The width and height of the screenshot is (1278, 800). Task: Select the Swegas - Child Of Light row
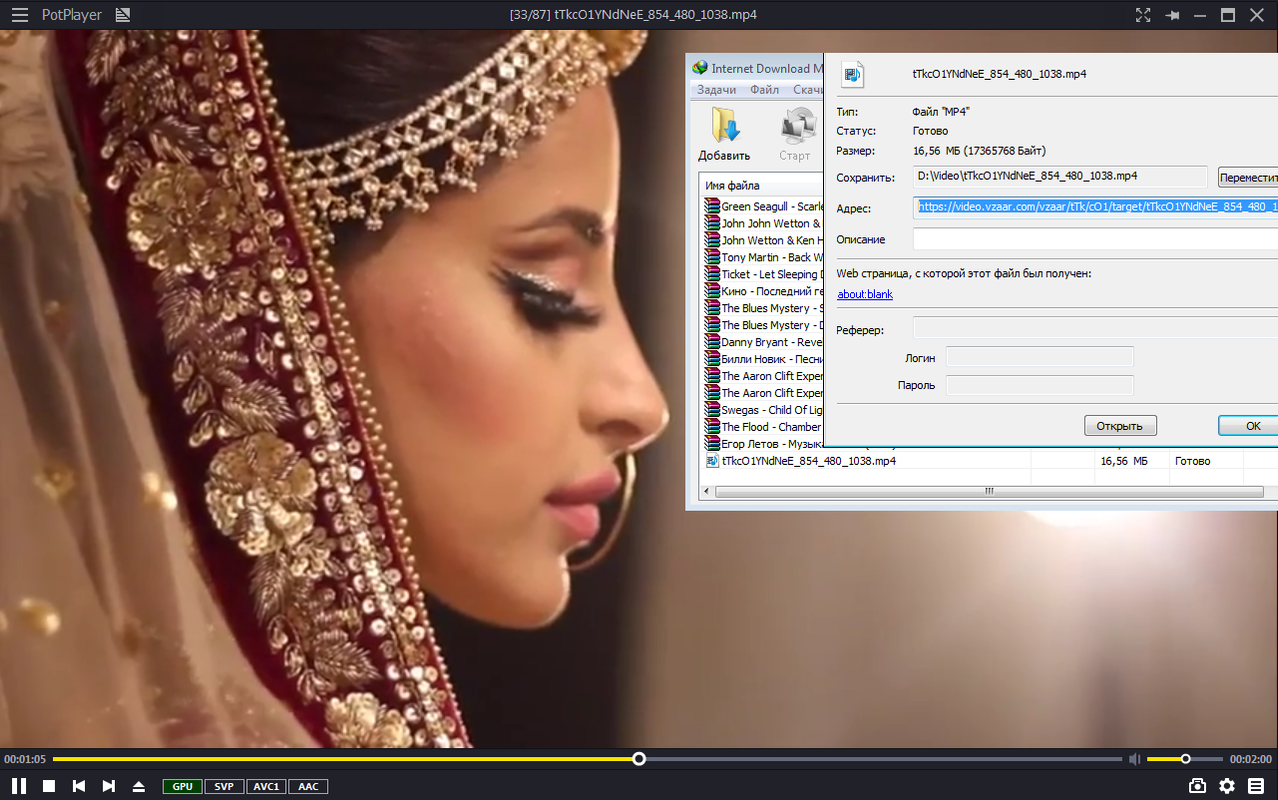tap(763, 410)
